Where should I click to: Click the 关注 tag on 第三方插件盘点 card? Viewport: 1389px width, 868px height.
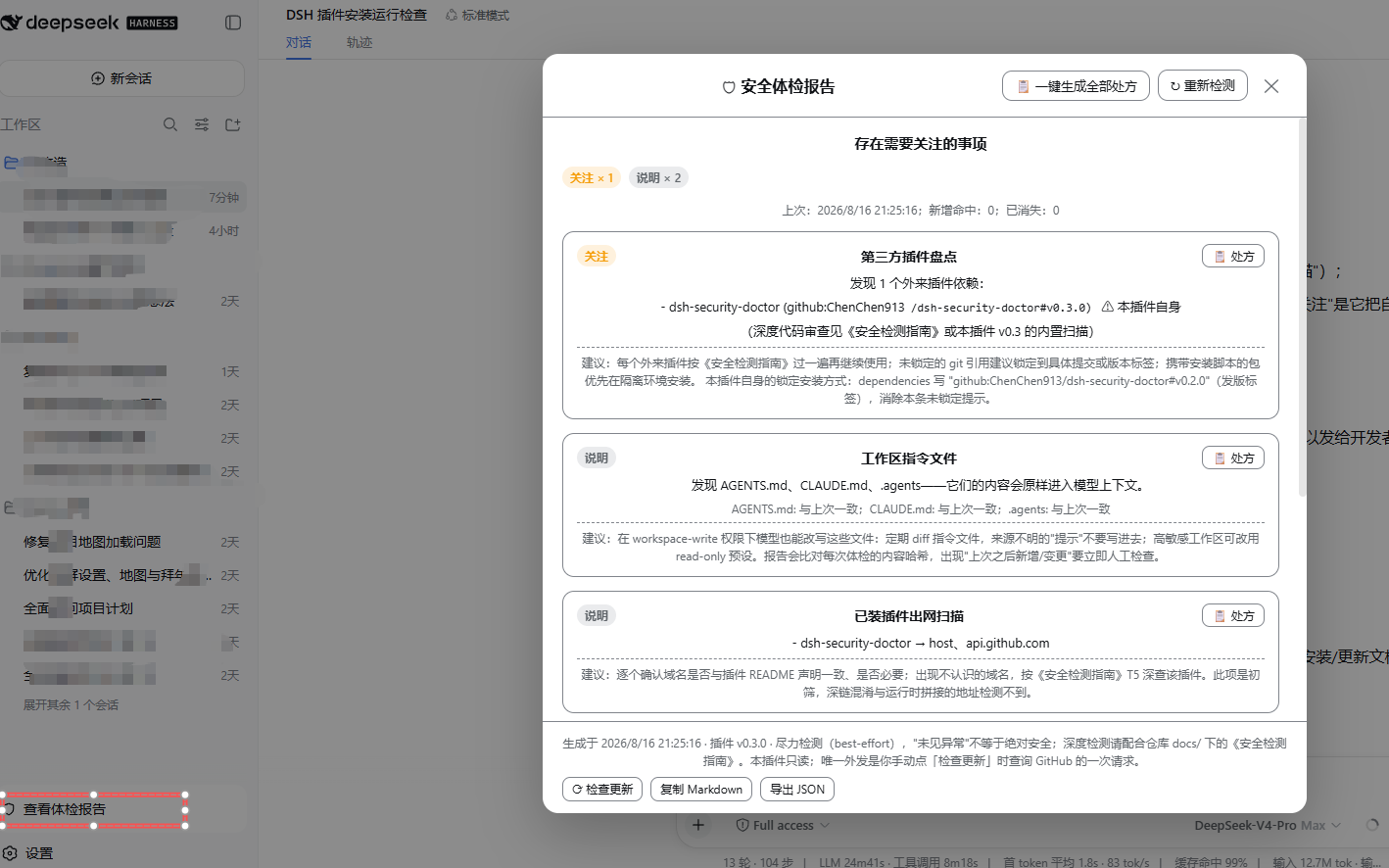click(x=597, y=257)
